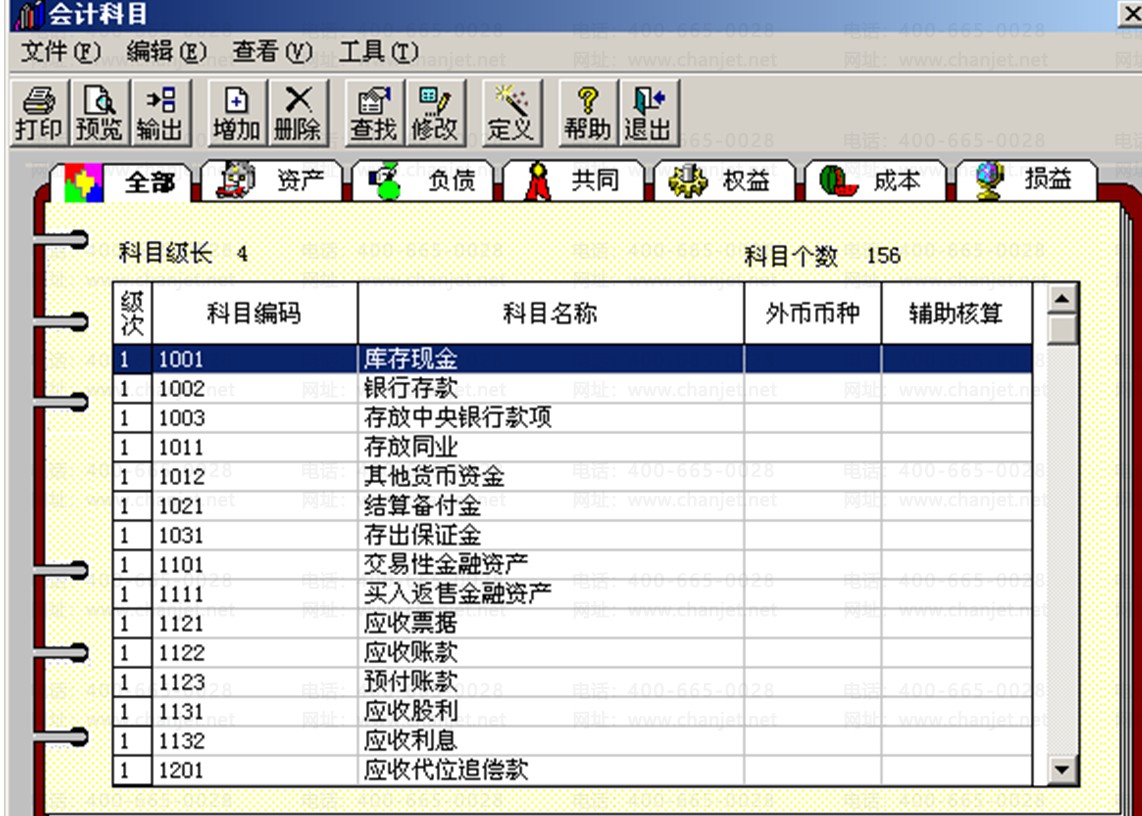Click the 退出 exit icon
1142x816 pixels.
648,113
